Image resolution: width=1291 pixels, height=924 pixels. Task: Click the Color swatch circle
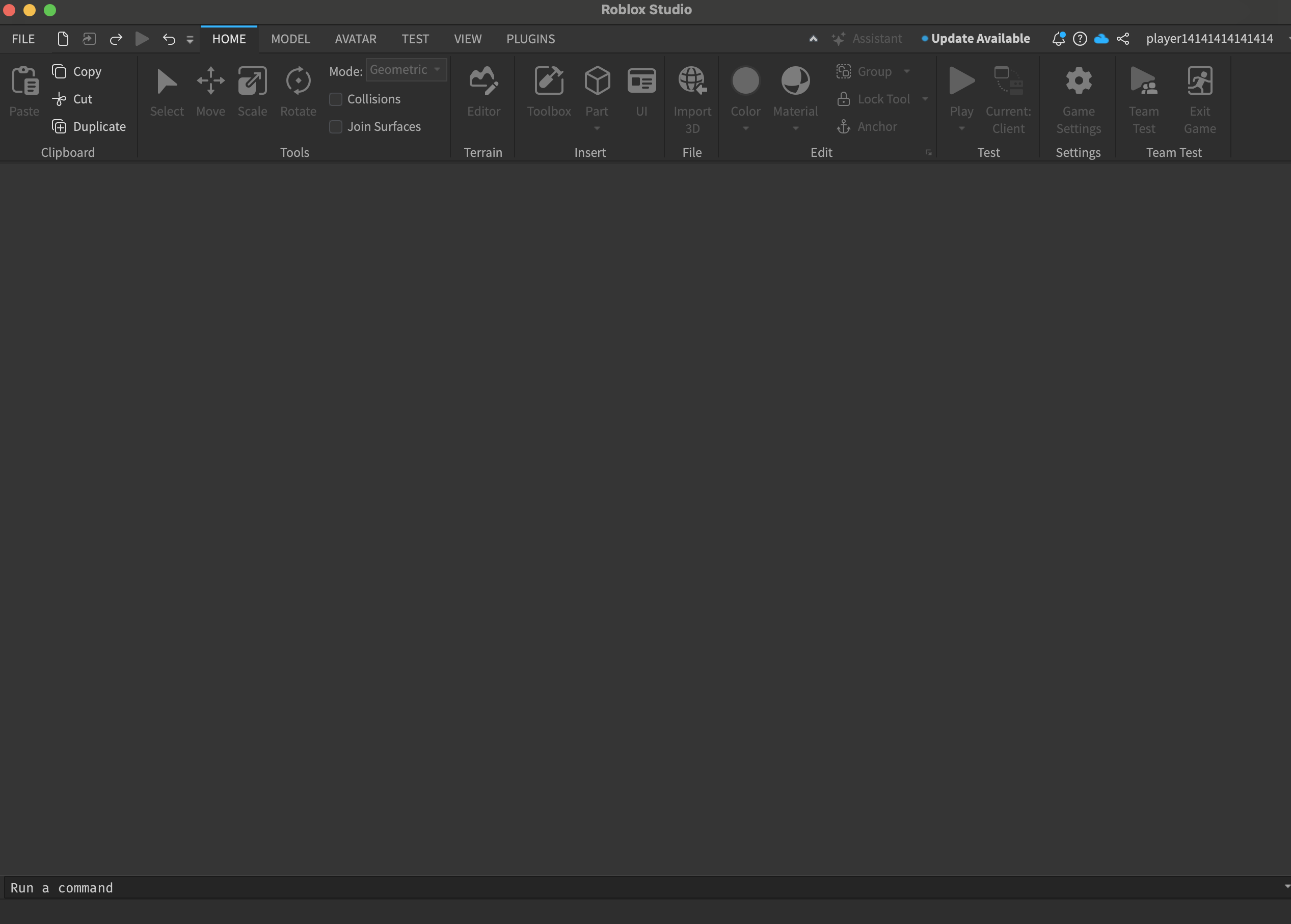coord(745,80)
